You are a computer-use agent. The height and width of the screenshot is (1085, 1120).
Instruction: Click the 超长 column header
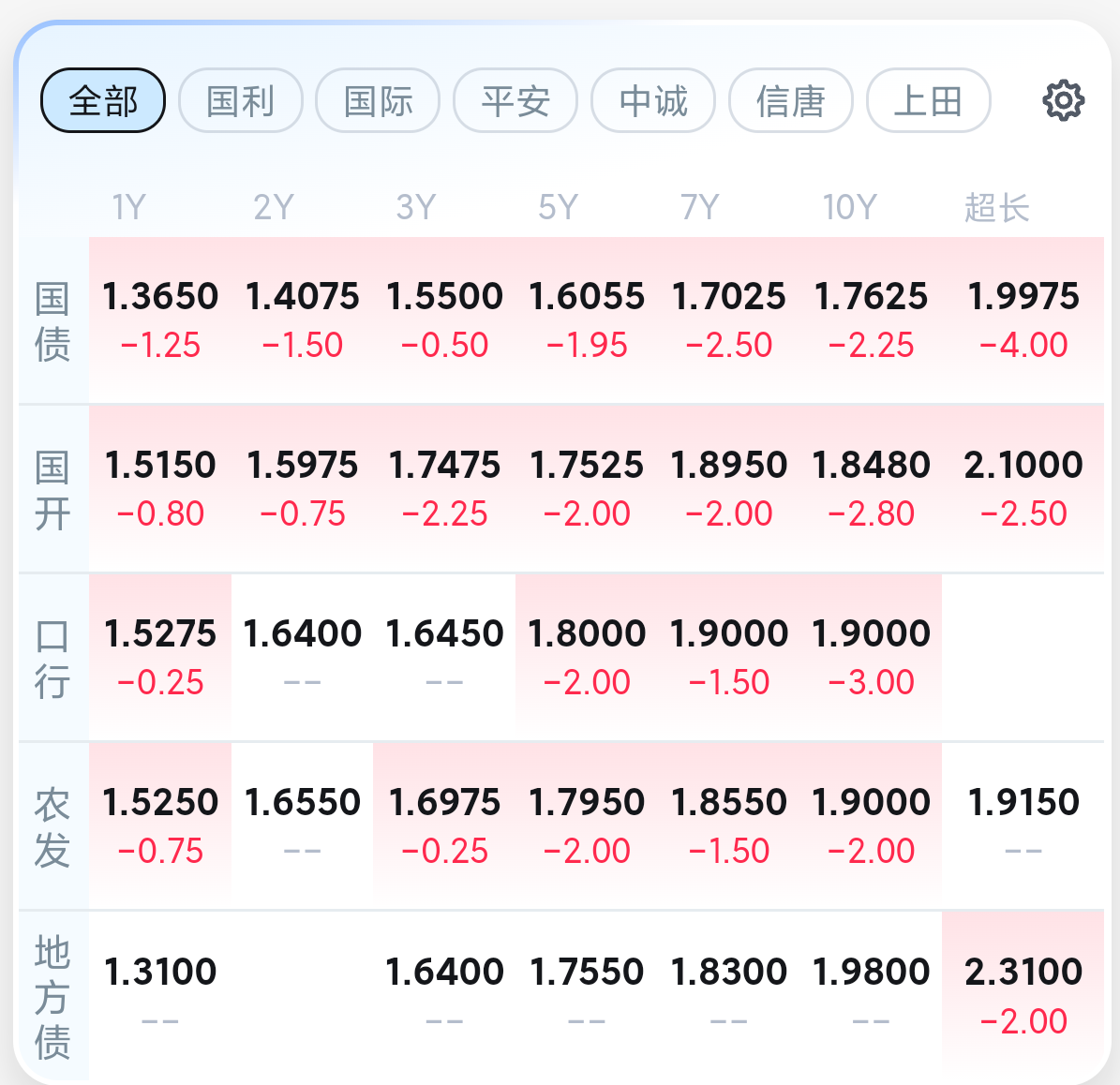pos(996,208)
